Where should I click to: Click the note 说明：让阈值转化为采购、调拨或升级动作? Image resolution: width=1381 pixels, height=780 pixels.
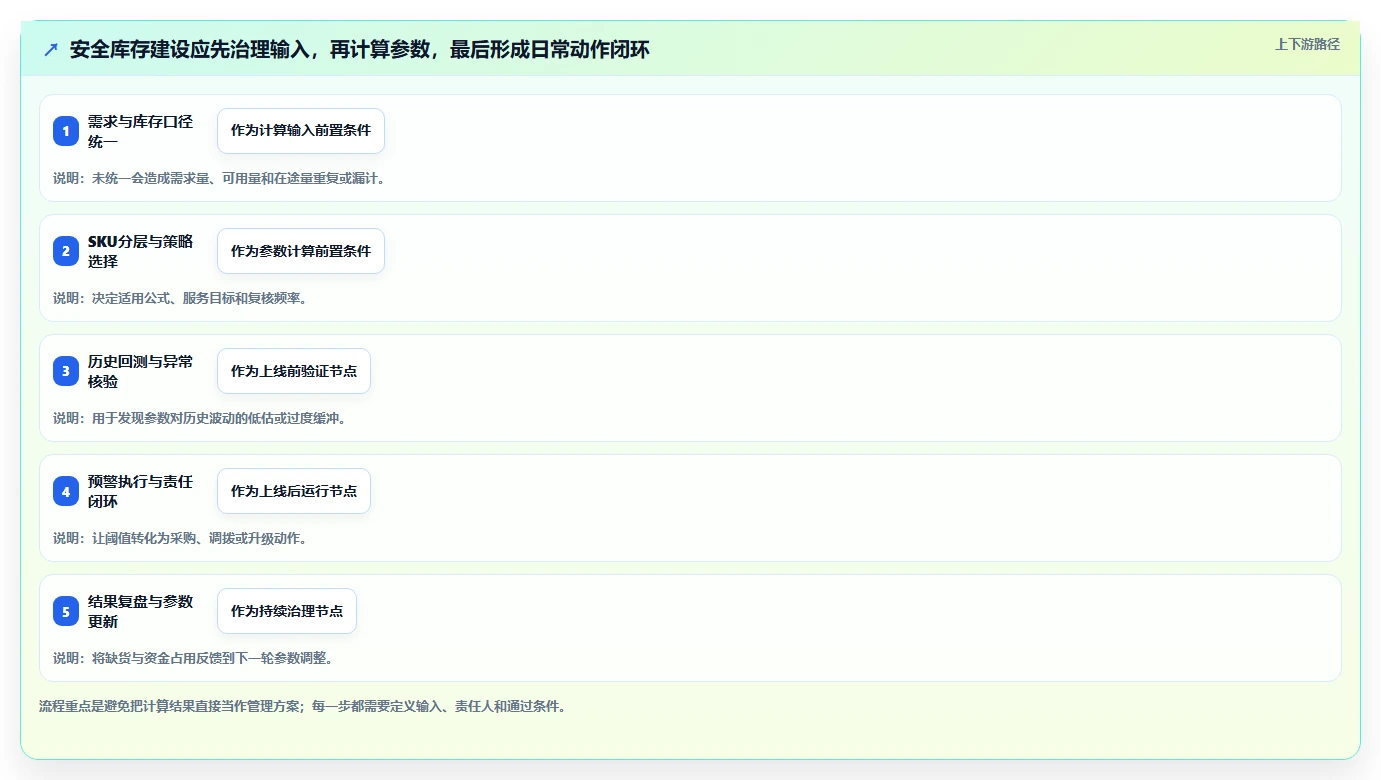tap(180, 538)
